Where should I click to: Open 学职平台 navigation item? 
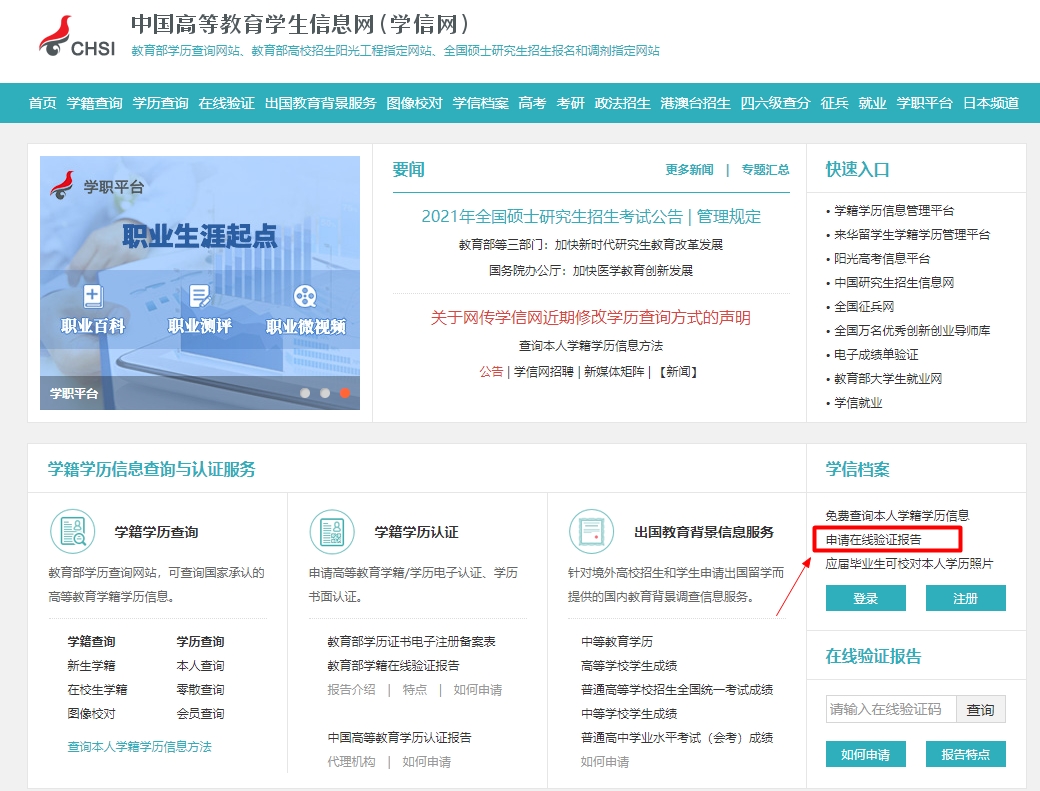tap(925, 103)
